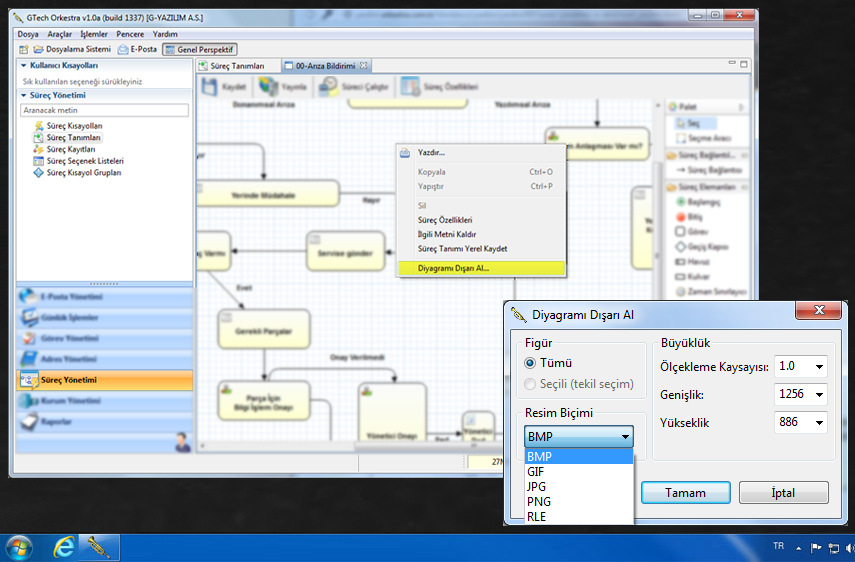Cancel the dialog with İptal
Screen dimensions: 855x562
(783, 493)
